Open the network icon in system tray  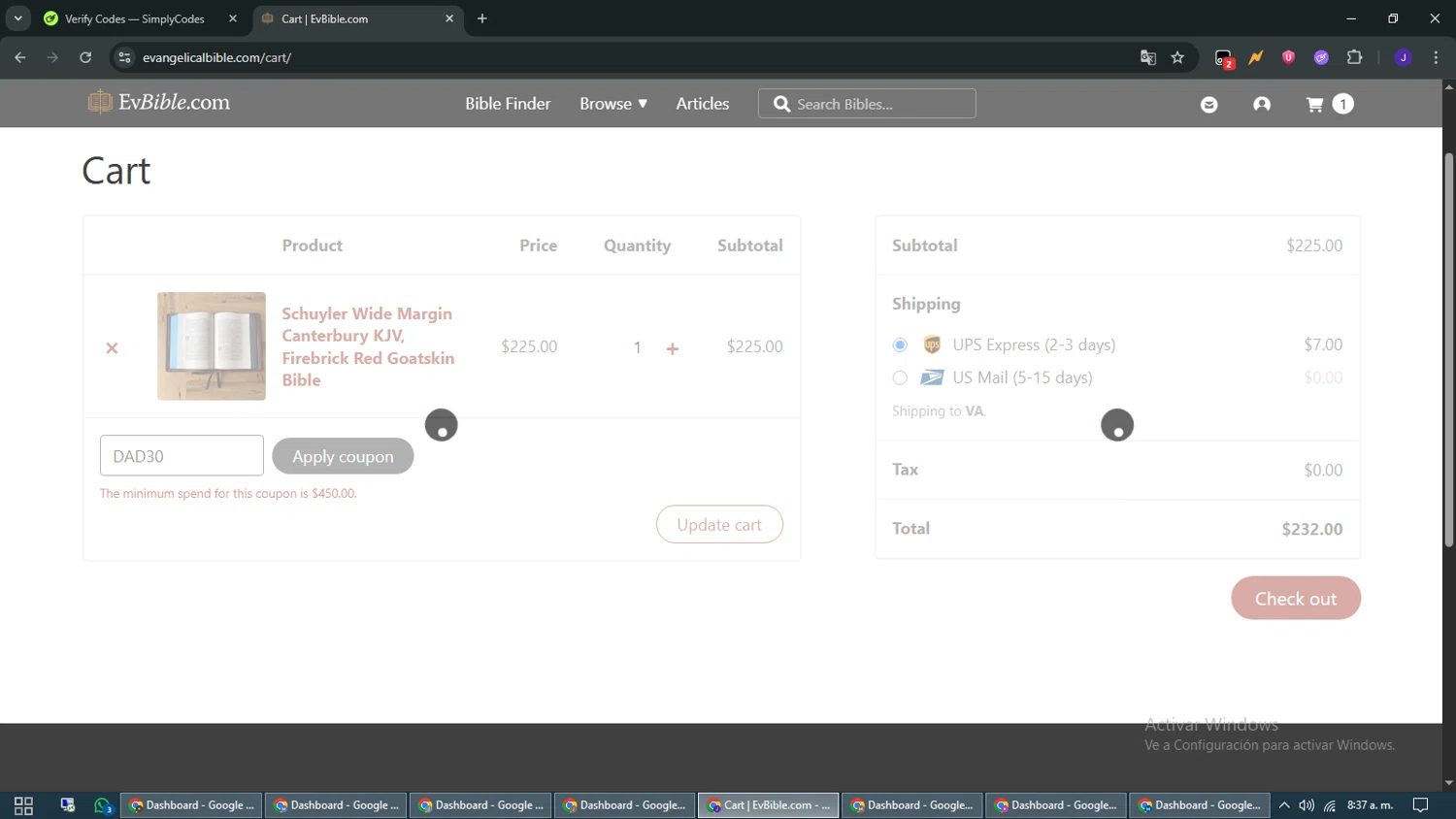[1330, 805]
